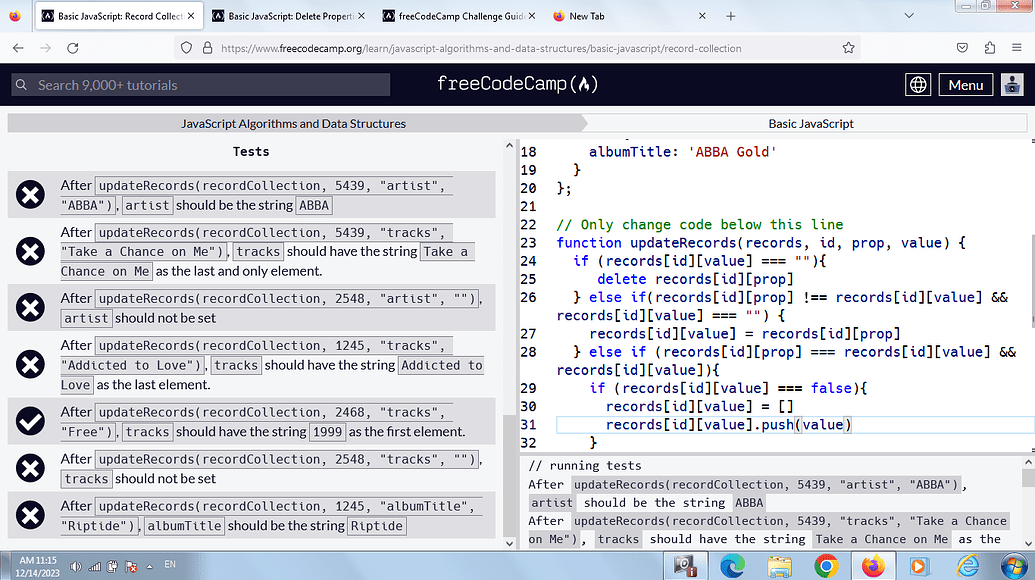Image resolution: width=1035 pixels, height=580 pixels.
Task: Launch Firefox from the taskbar
Action: pos(872,566)
